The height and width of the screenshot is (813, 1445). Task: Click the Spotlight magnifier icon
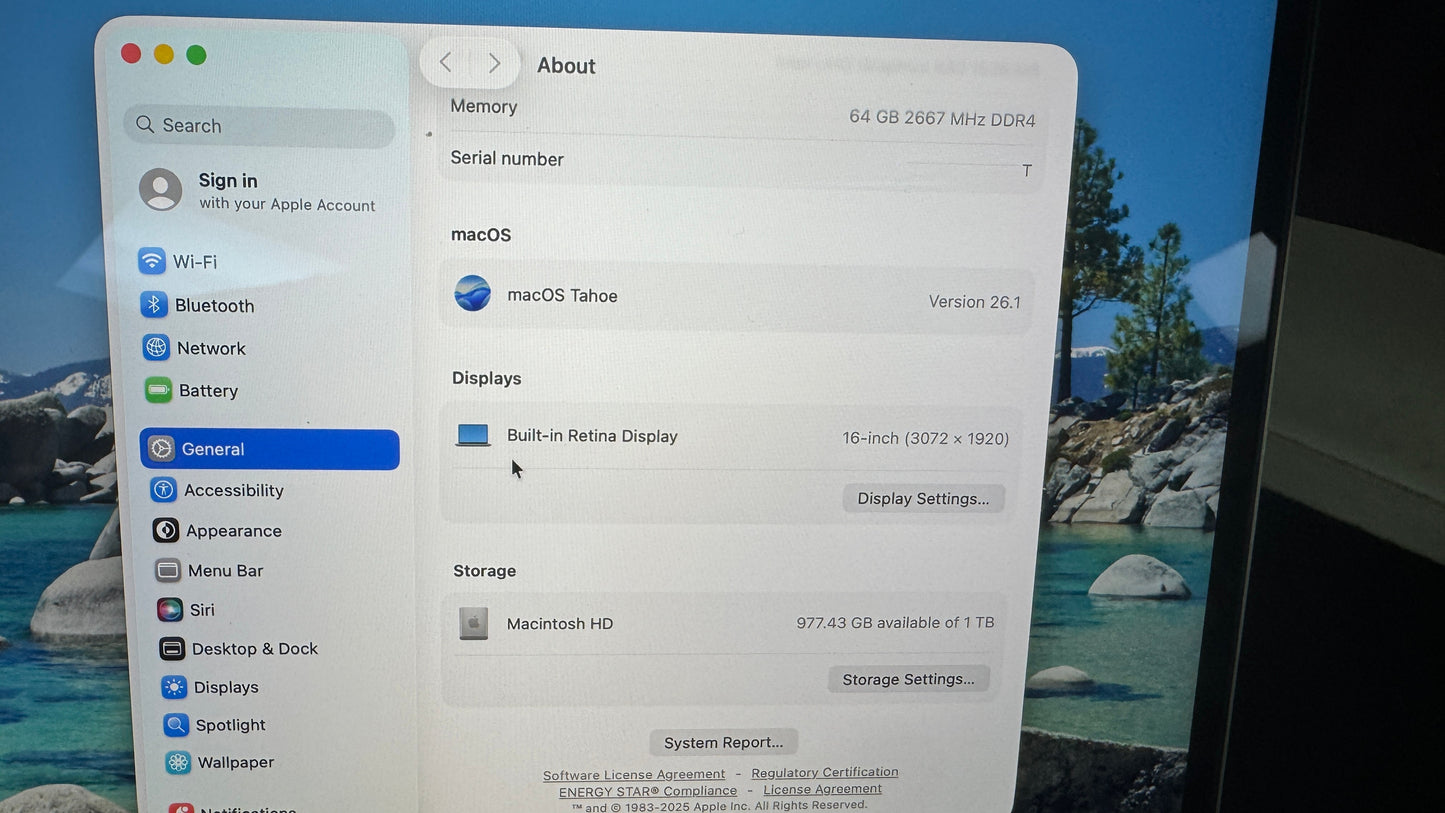tap(175, 724)
